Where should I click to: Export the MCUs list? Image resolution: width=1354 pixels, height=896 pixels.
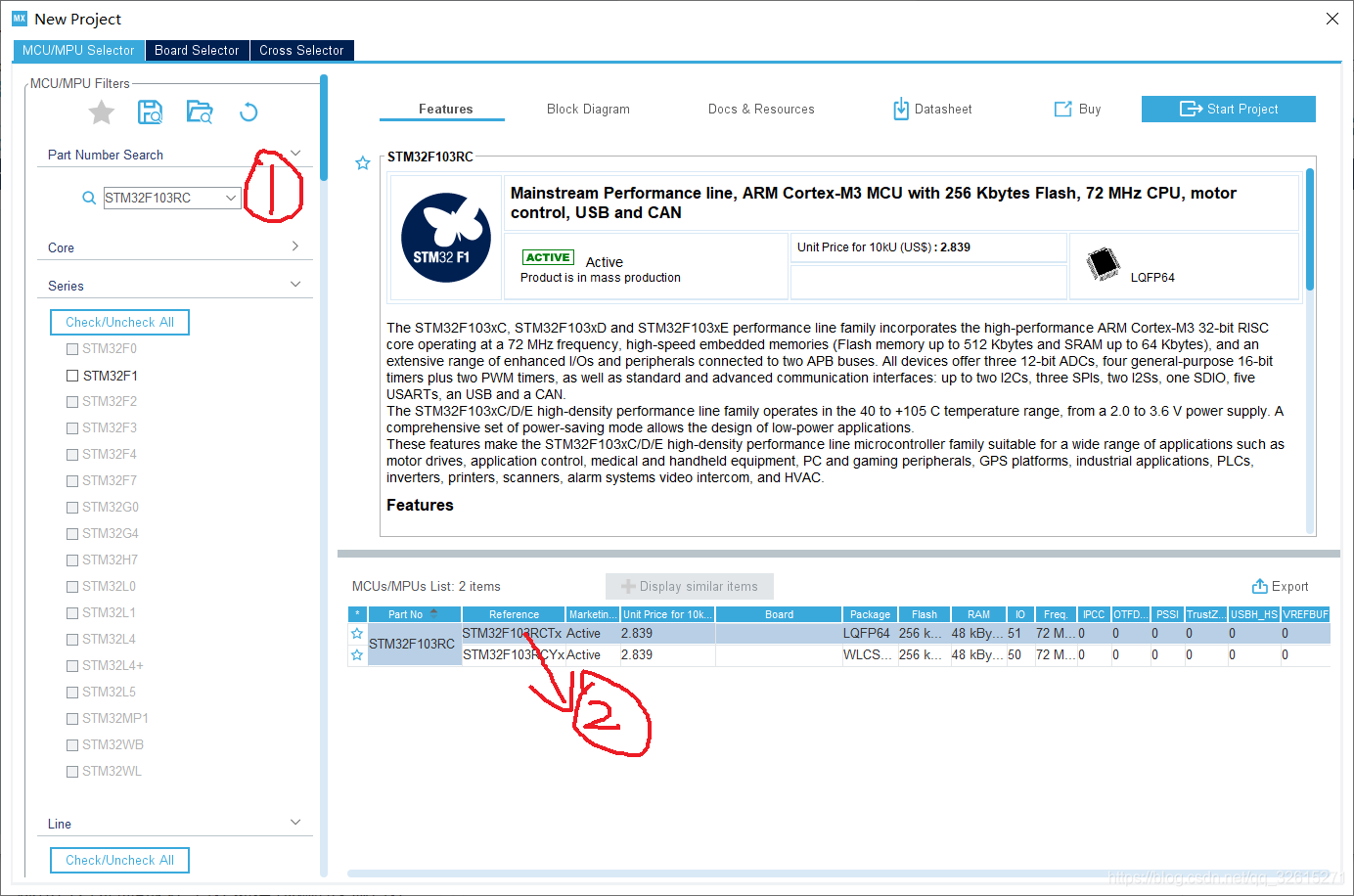[1280, 586]
